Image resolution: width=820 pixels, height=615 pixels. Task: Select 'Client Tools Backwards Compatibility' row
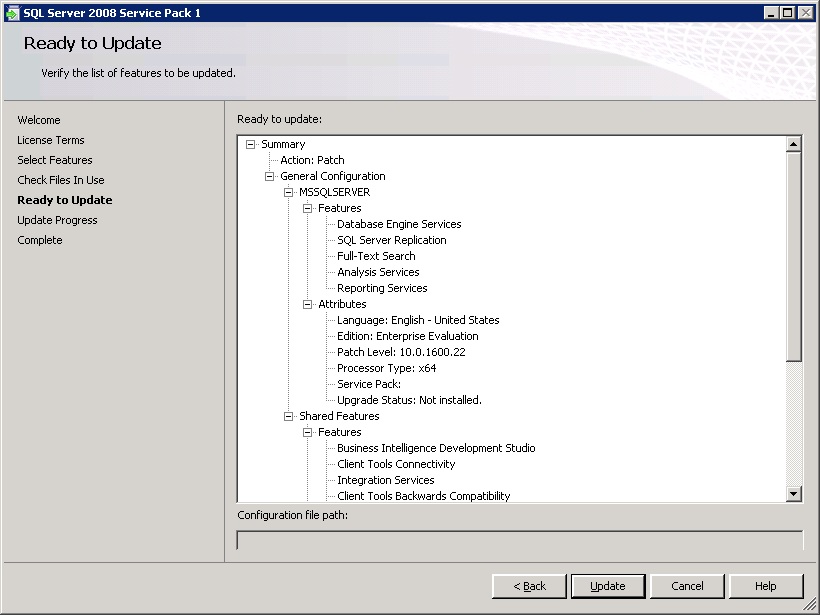(424, 496)
